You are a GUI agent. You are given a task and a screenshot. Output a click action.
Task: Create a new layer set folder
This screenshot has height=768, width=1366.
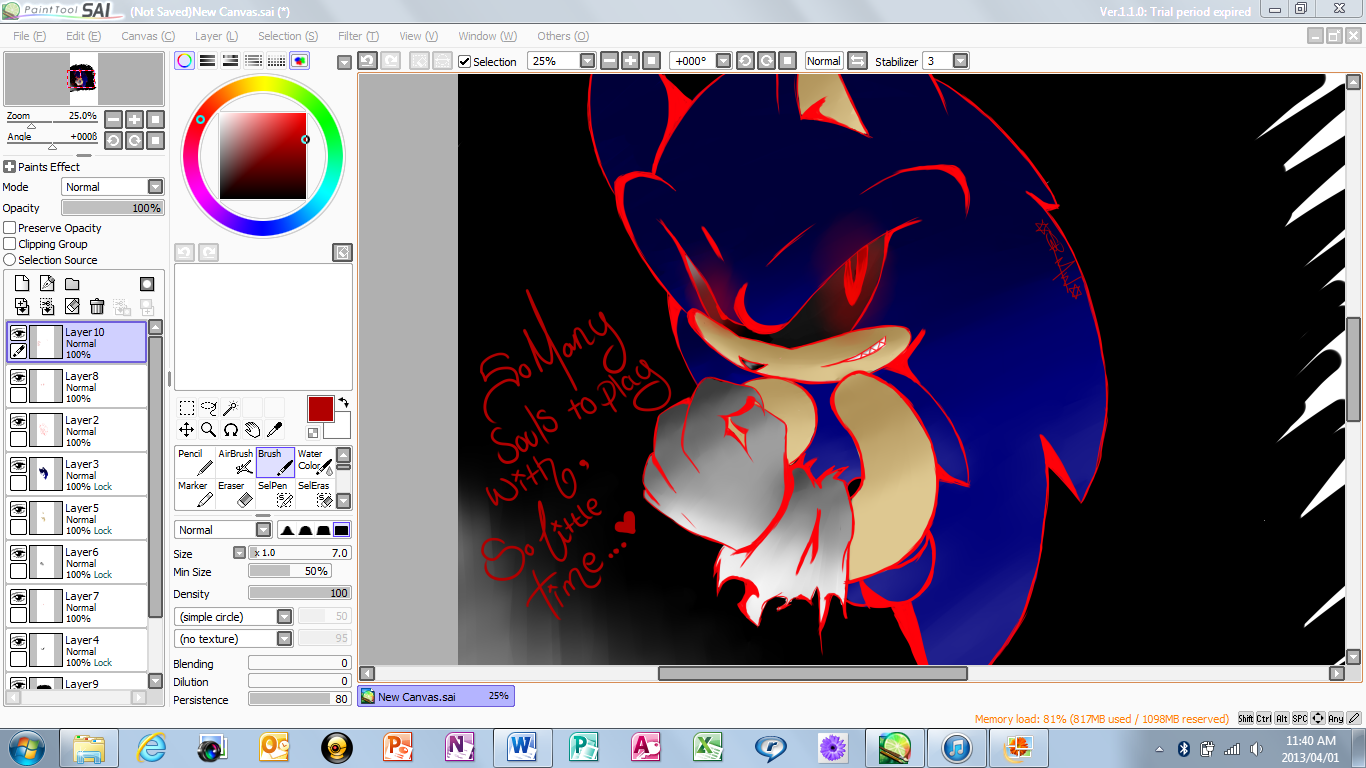click(x=72, y=284)
